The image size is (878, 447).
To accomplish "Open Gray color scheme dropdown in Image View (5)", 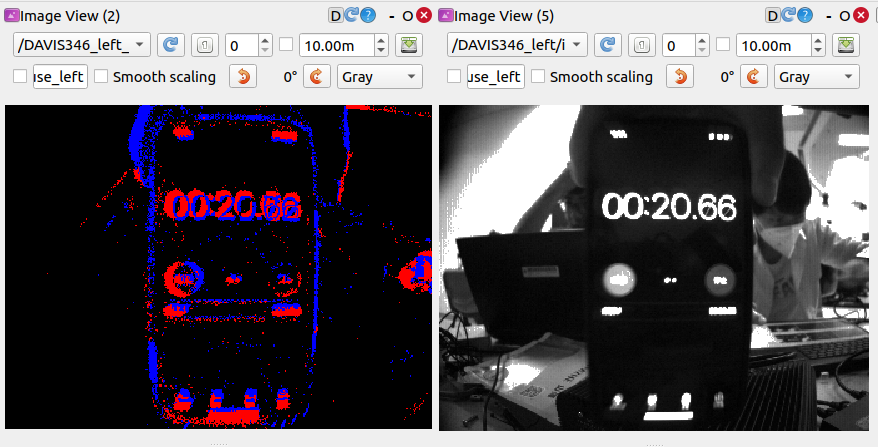I will [817, 76].
